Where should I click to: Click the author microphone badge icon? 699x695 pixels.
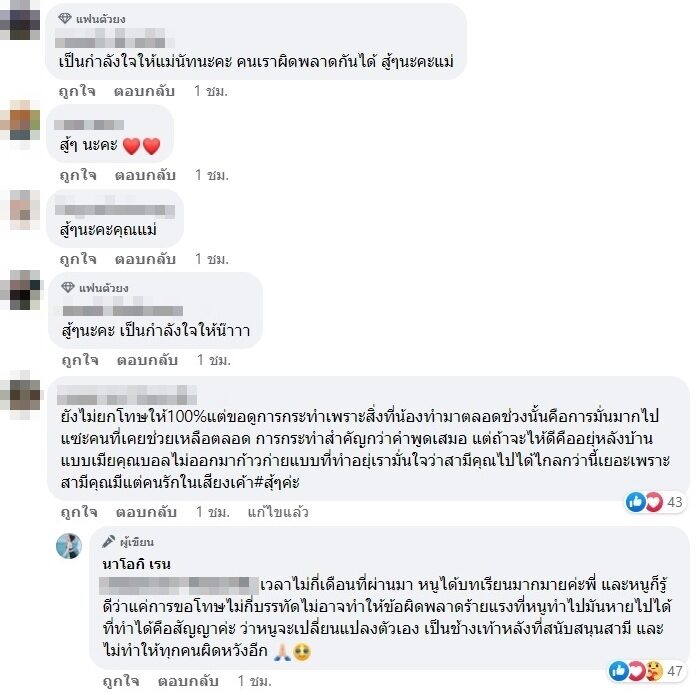[108, 541]
